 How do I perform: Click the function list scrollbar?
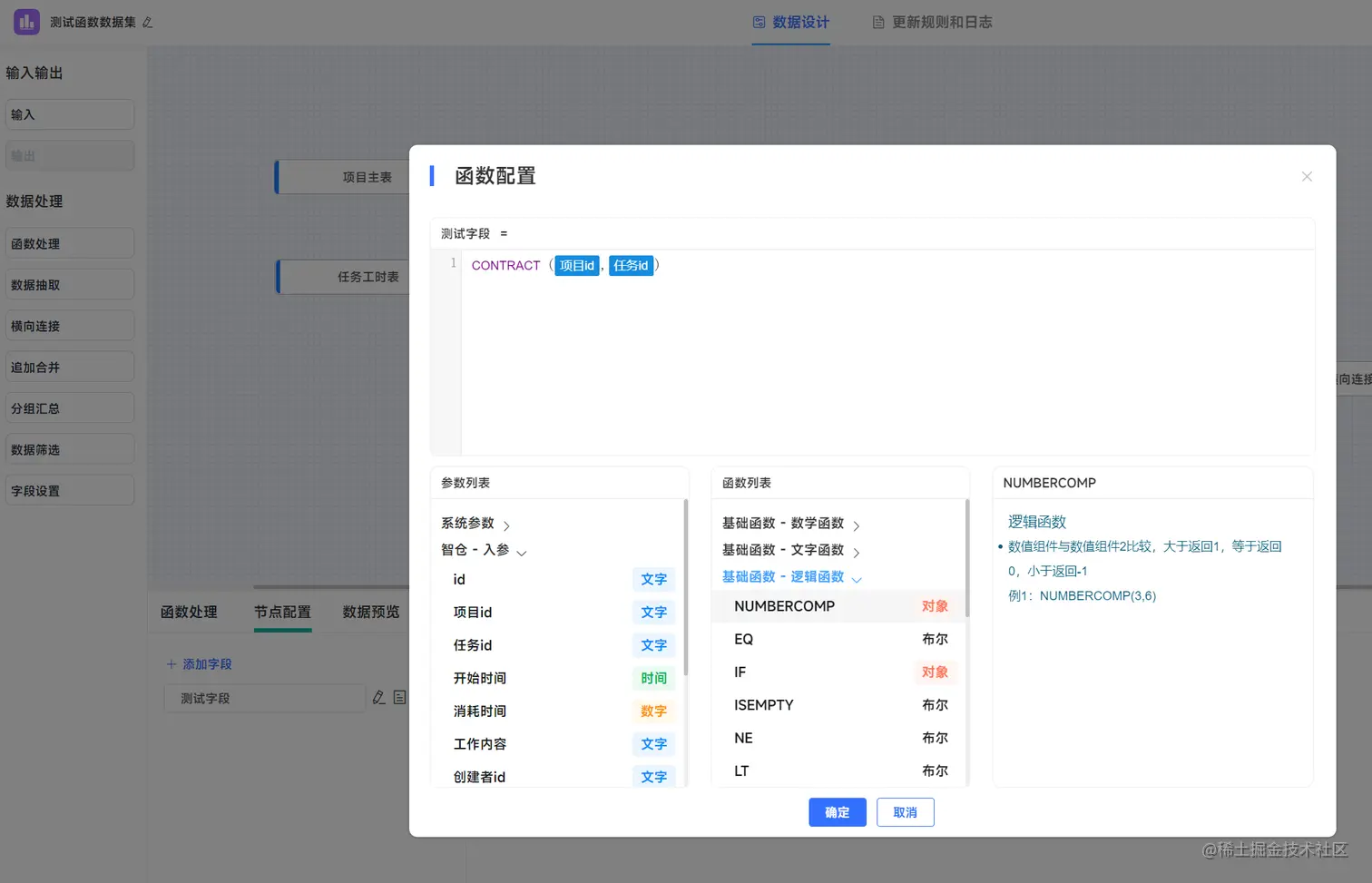(967, 558)
